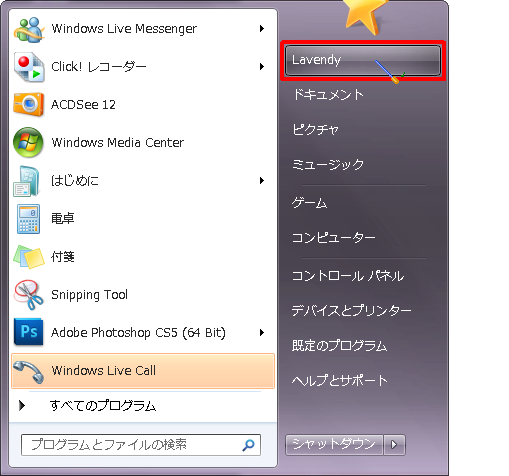
Task: Expand Photoshop CS5 recent files arrow
Action: click(x=262, y=332)
